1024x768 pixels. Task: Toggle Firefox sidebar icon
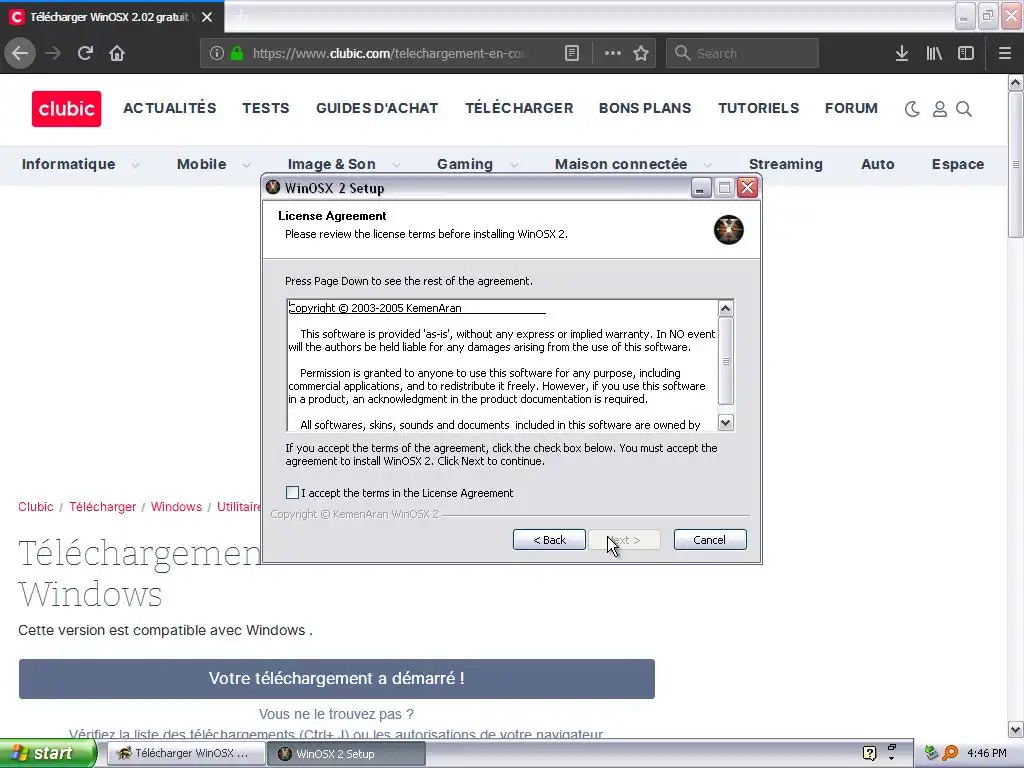tap(966, 54)
